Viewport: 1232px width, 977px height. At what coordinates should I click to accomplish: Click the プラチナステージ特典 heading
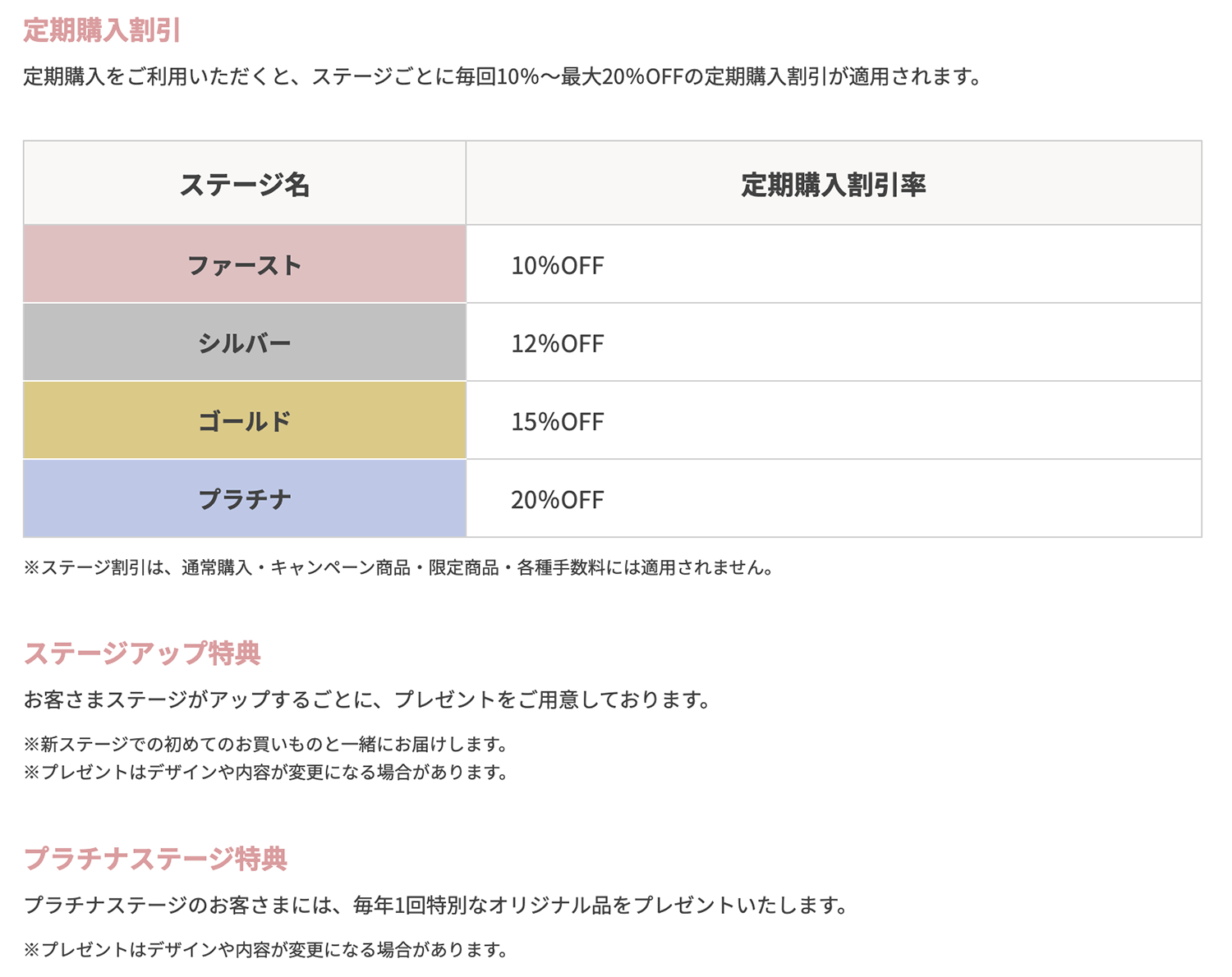click(155, 858)
